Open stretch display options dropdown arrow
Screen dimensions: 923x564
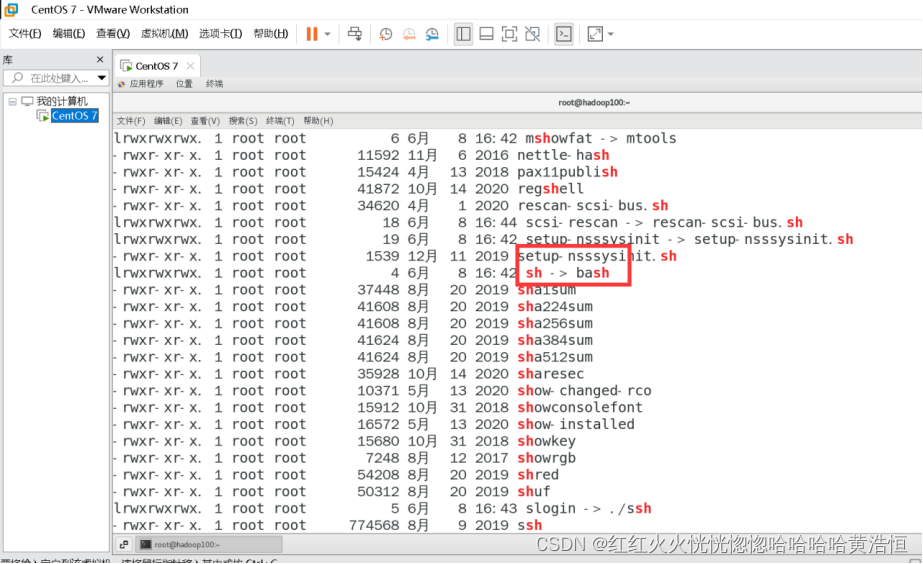(x=610, y=34)
